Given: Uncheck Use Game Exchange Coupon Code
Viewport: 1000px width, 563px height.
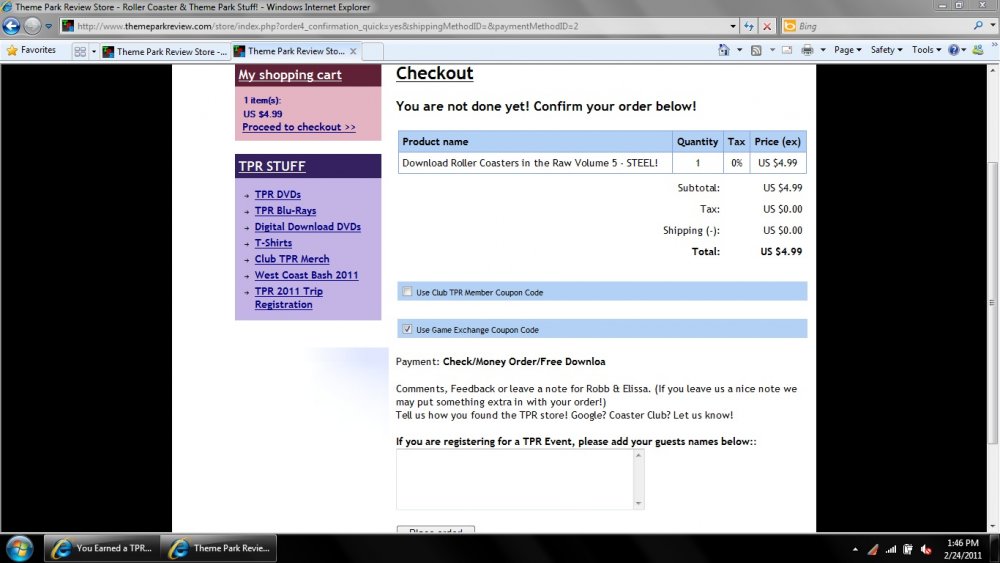Looking at the screenshot, I should tap(407, 329).
